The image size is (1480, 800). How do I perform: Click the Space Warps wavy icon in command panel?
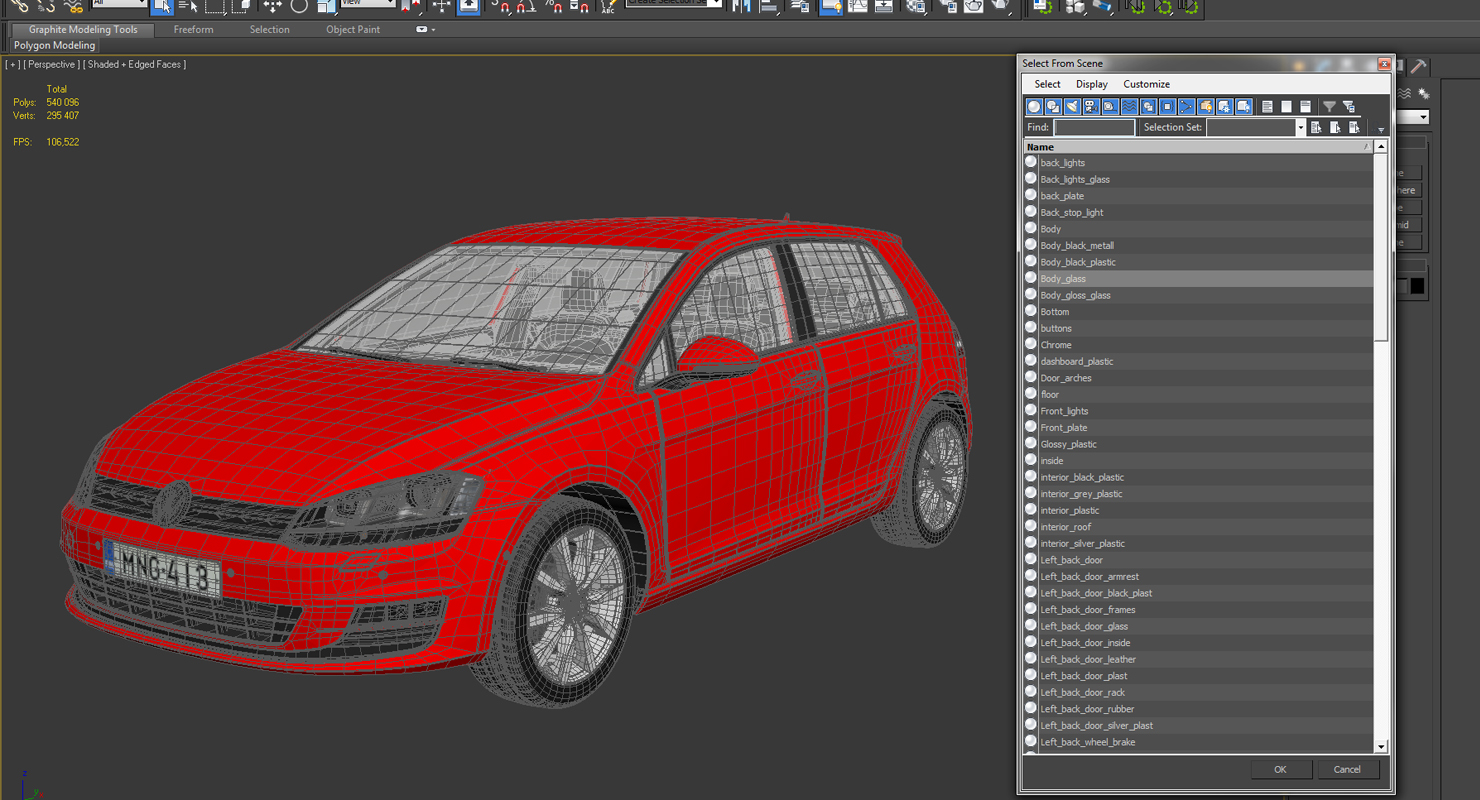point(1406,93)
